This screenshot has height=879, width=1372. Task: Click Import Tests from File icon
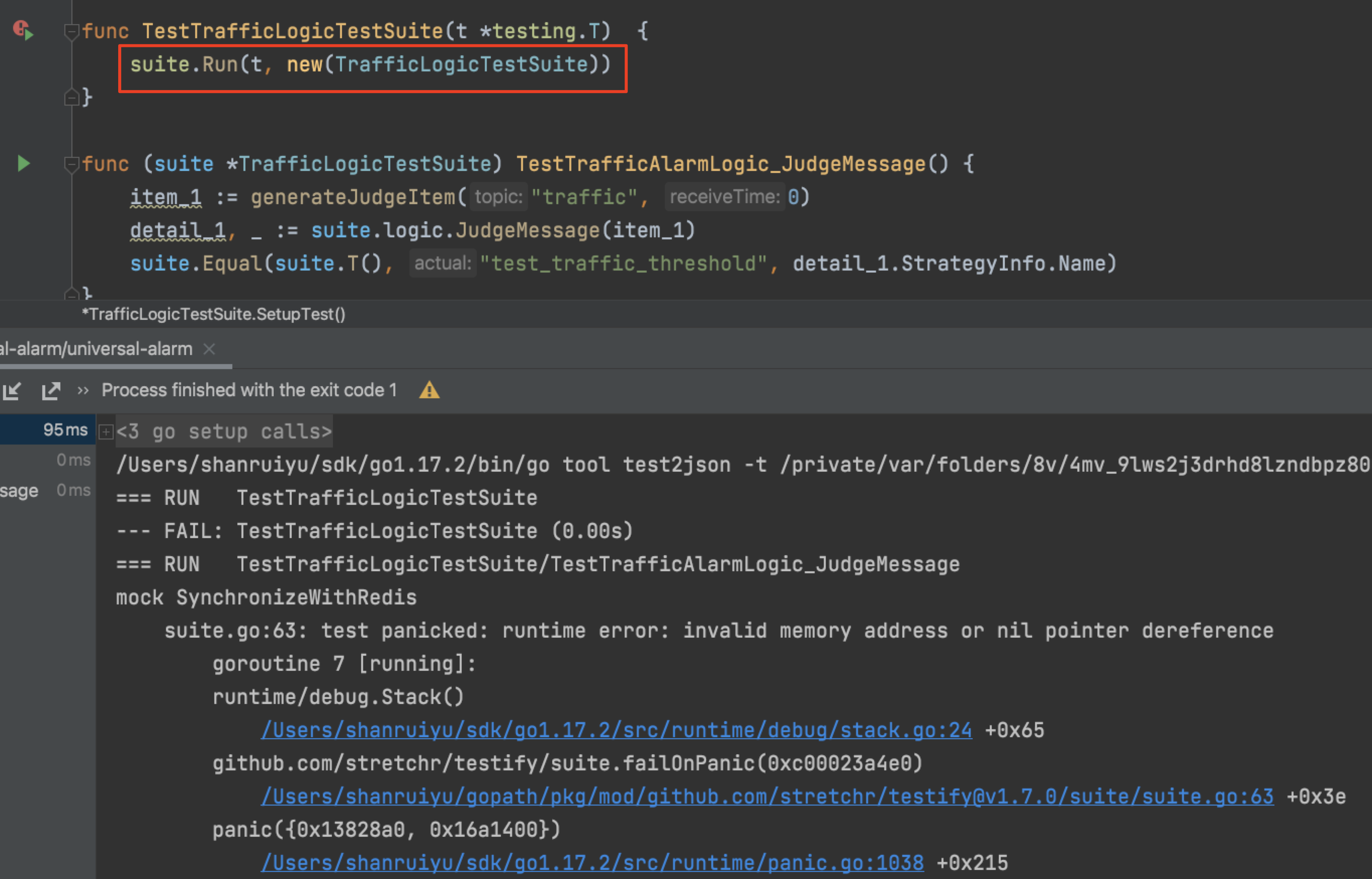point(12,391)
